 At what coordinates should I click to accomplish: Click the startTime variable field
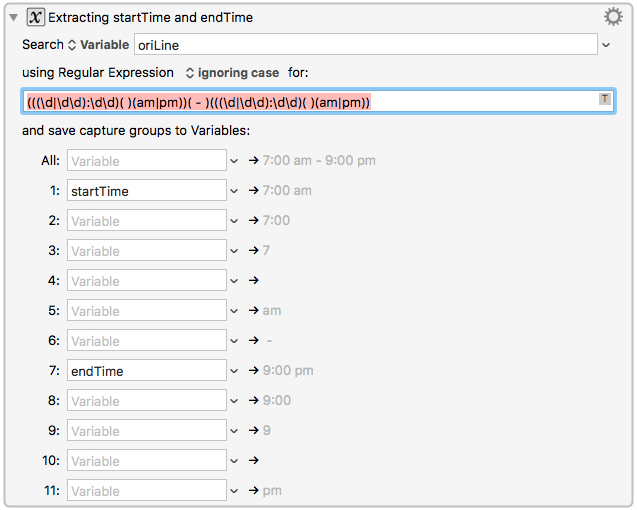pyautogui.click(x=146, y=191)
